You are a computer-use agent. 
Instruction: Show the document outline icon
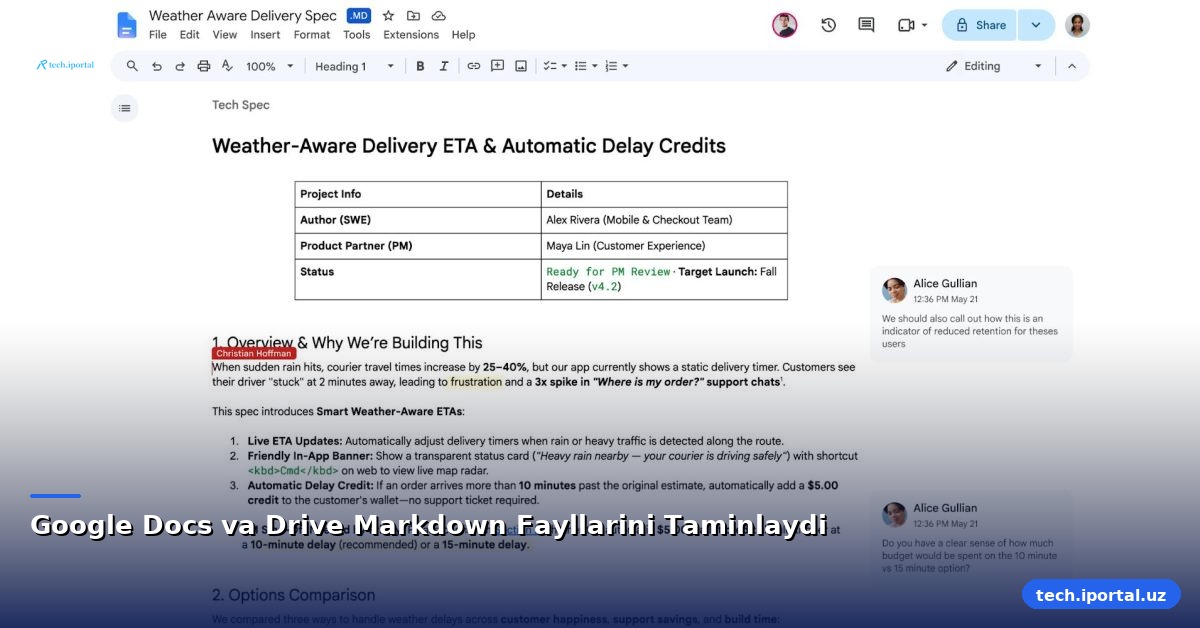click(x=124, y=108)
